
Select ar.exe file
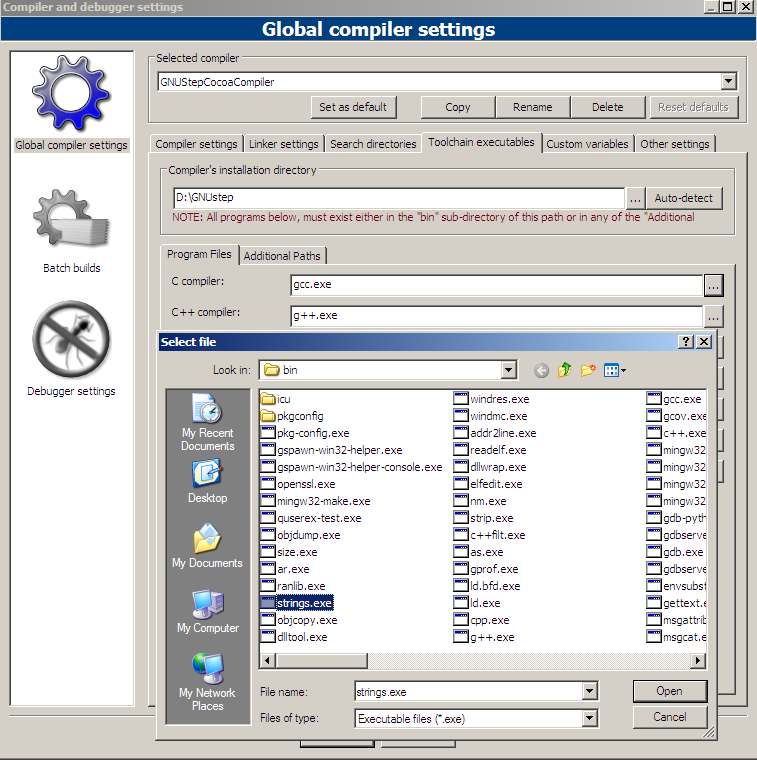(x=285, y=569)
